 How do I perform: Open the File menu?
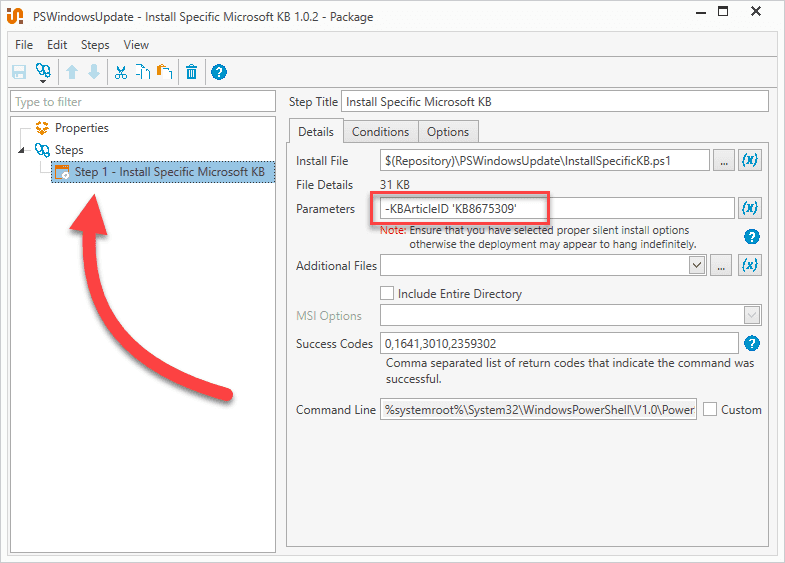(x=24, y=45)
